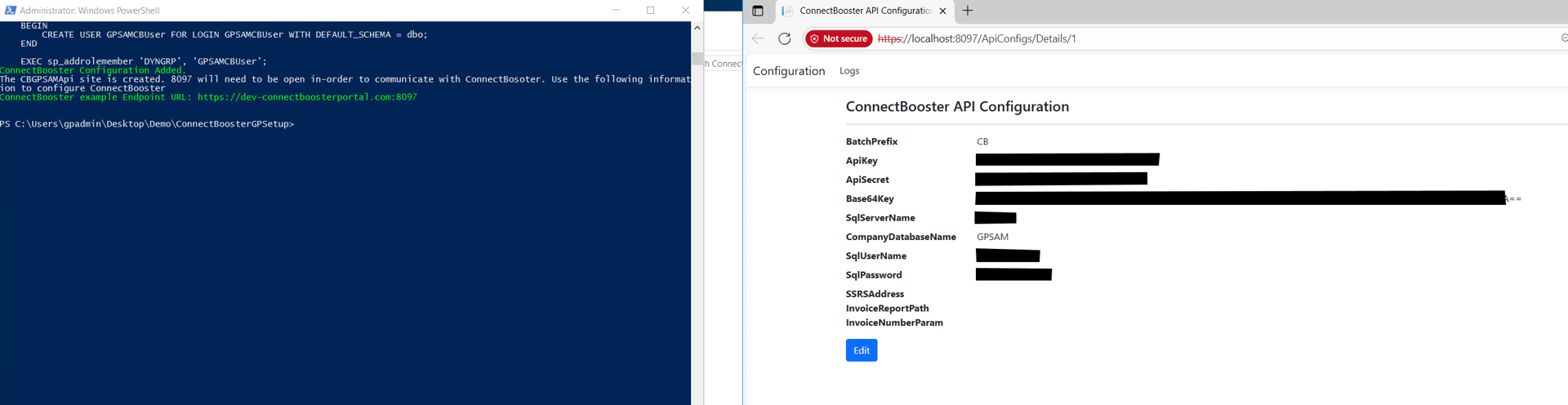
Task: Minimize the Administrator PowerShell window
Action: pyautogui.click(x=616, y=11)
